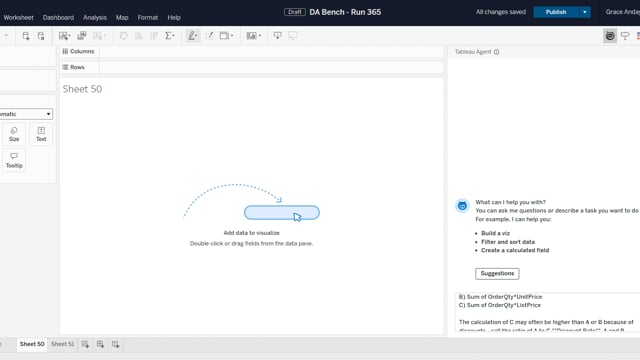Click the Draft badge
The width and height of the screenshot is (640, 360).
[x=295, y=12]
